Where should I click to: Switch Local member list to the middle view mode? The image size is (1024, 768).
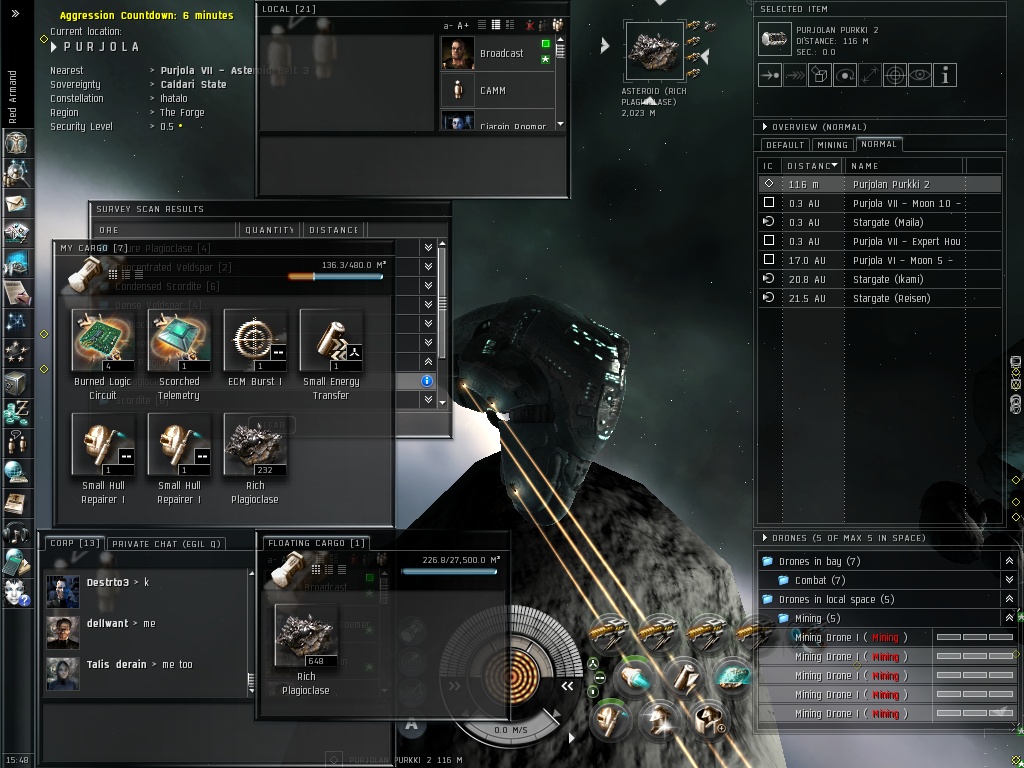[496, 25]
